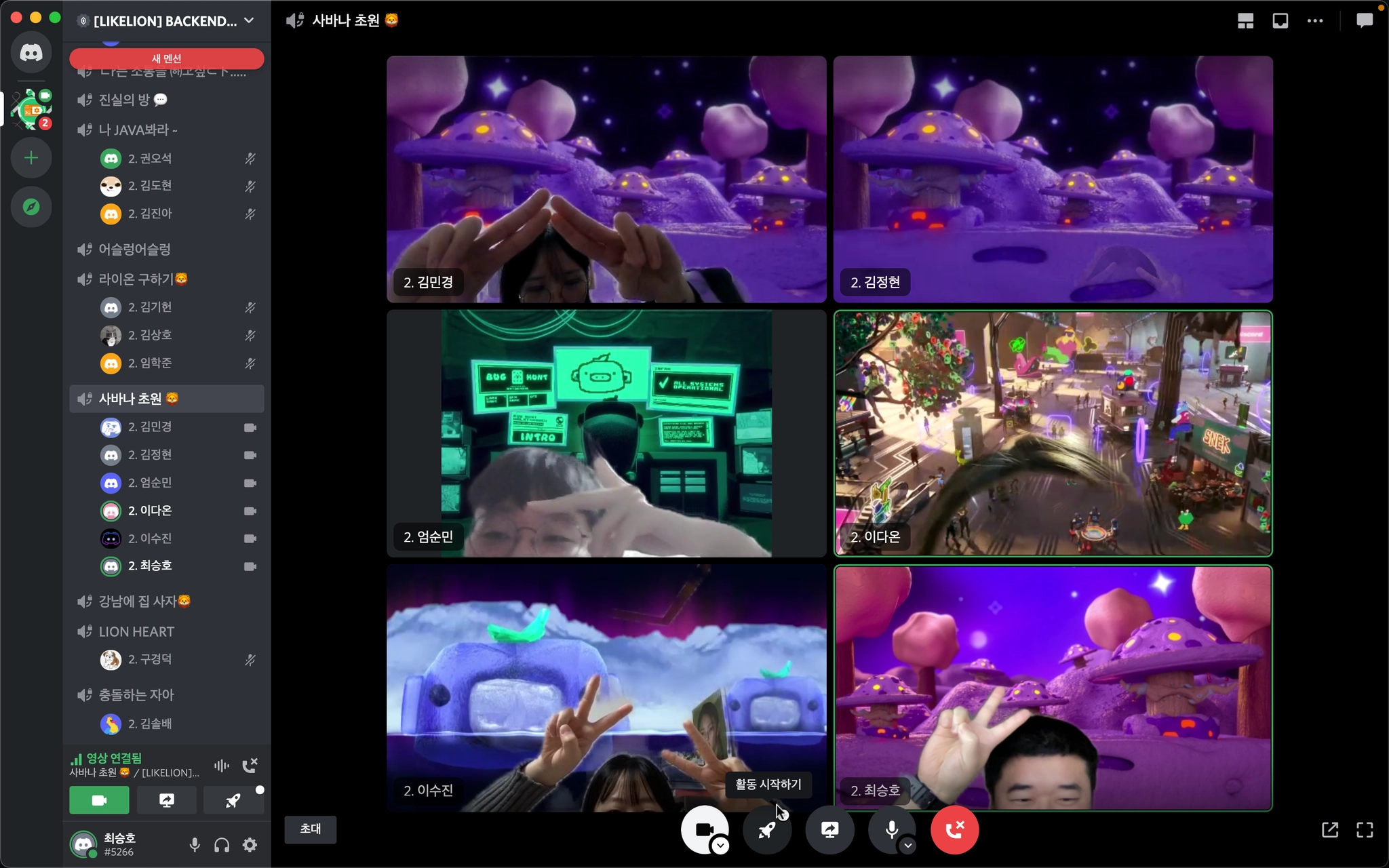Click the red disconnect call button

point(954,829)
